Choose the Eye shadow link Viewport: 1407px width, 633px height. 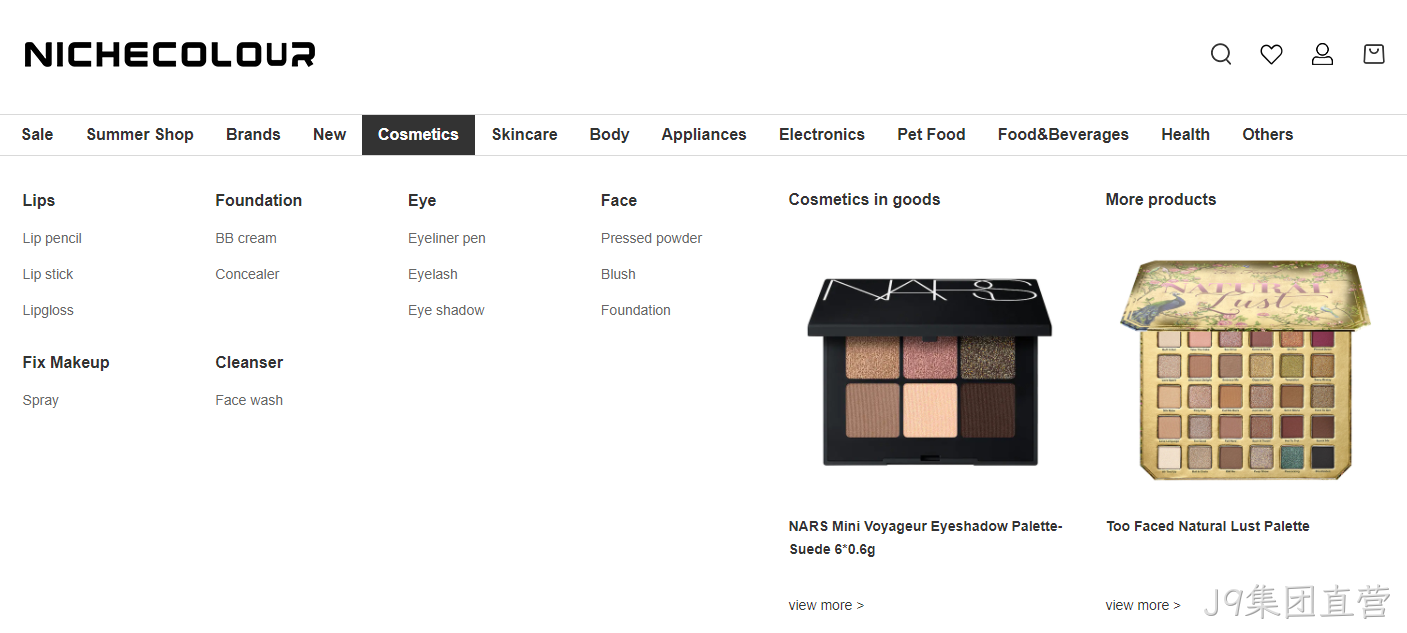(x=446, y=310)
